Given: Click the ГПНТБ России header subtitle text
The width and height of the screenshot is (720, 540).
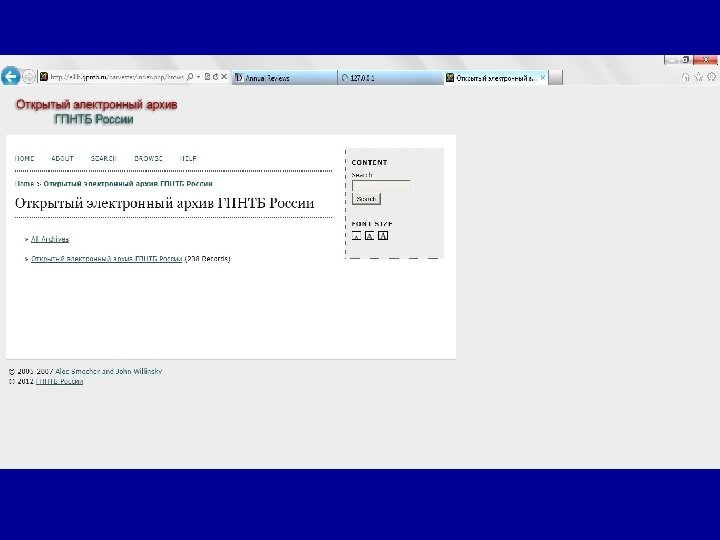Looking at the screenshot, I should (94, 119).
